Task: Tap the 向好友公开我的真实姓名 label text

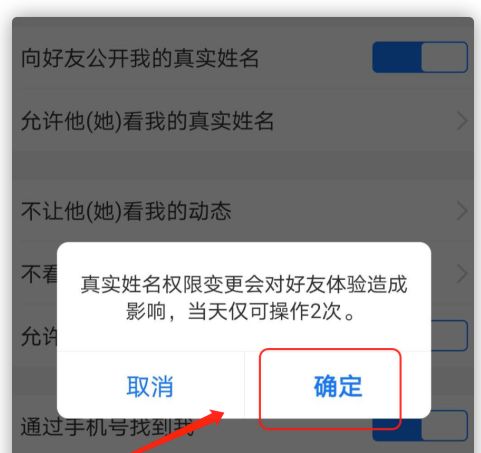Action: [140, 58]
